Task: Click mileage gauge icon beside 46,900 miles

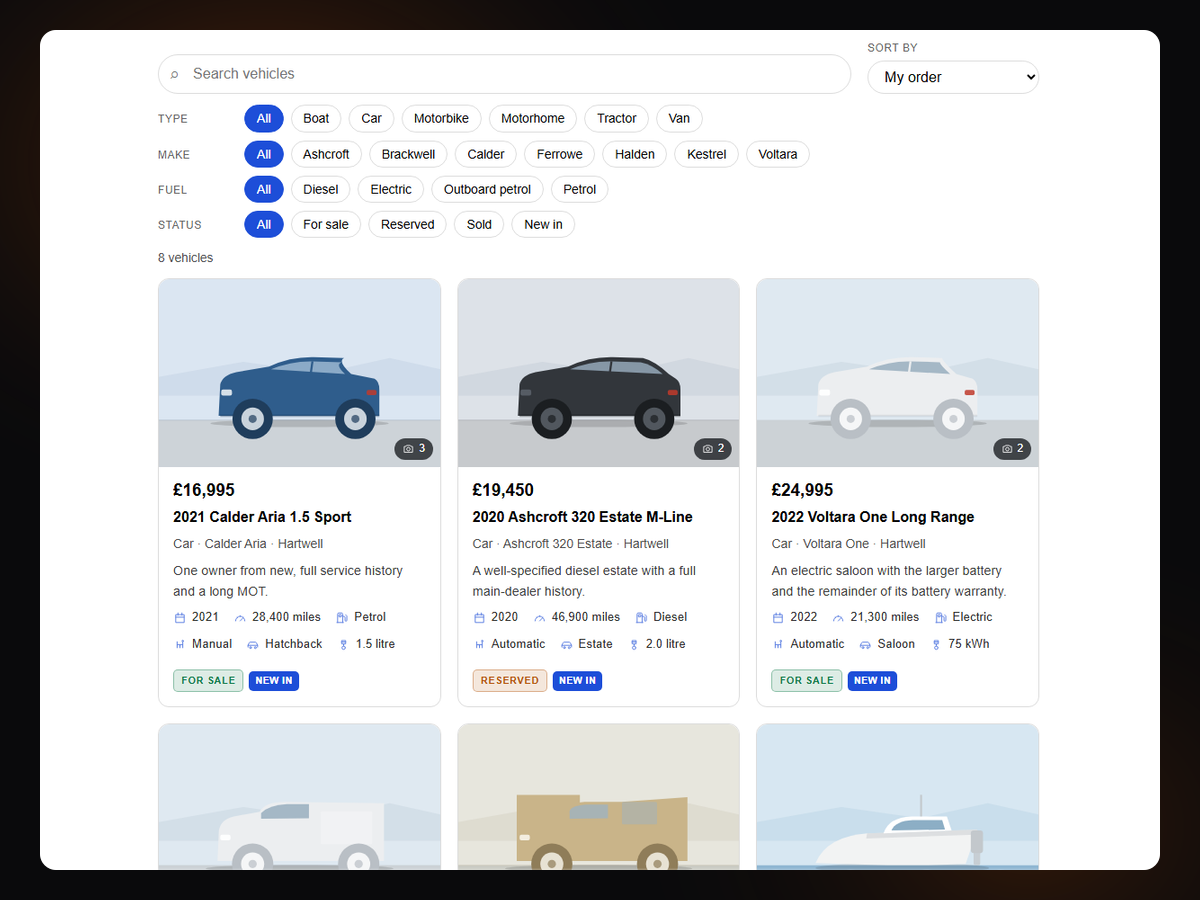Action: coord(540,618)
